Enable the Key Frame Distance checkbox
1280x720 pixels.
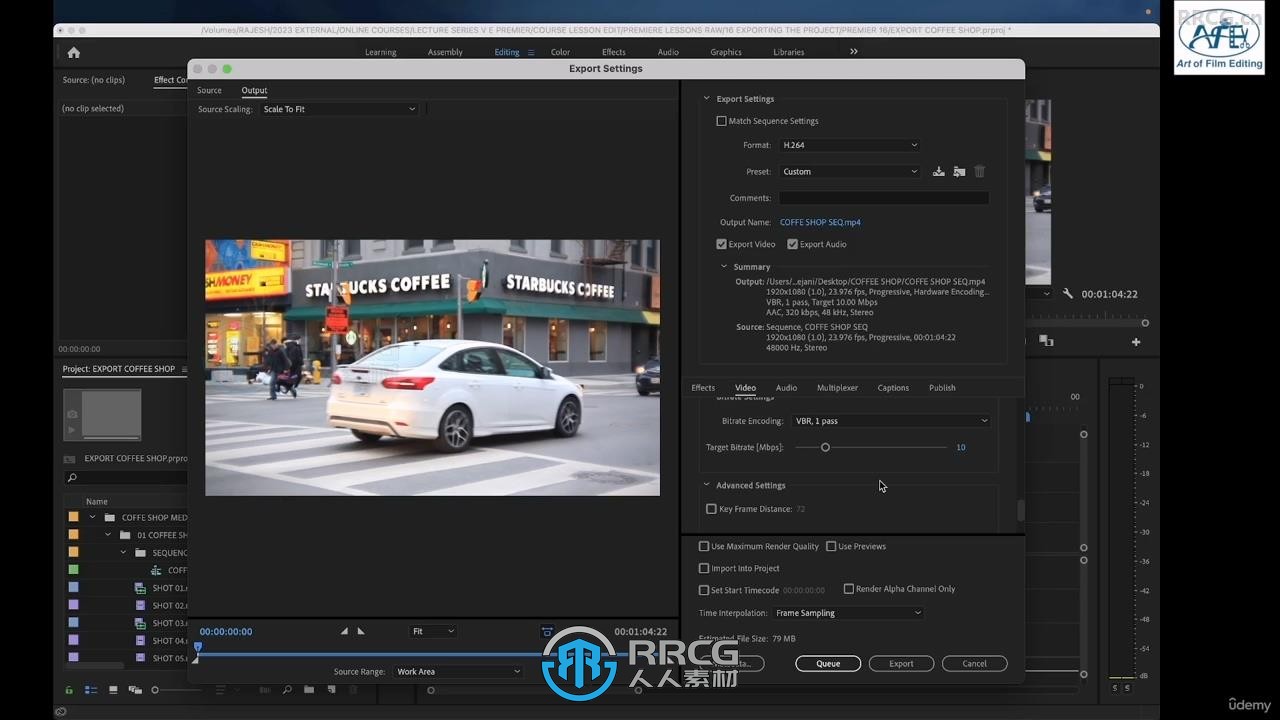[x=712, y=509]
